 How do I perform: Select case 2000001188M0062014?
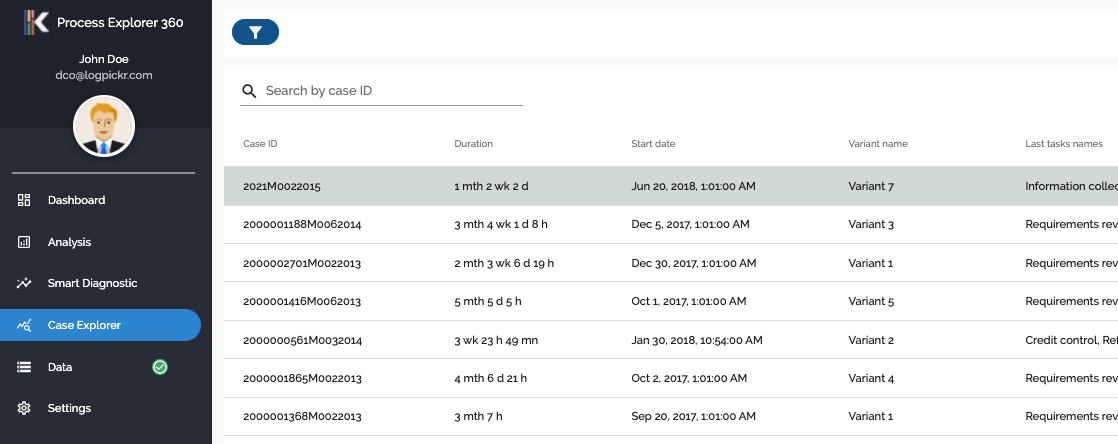pos(302,224)
